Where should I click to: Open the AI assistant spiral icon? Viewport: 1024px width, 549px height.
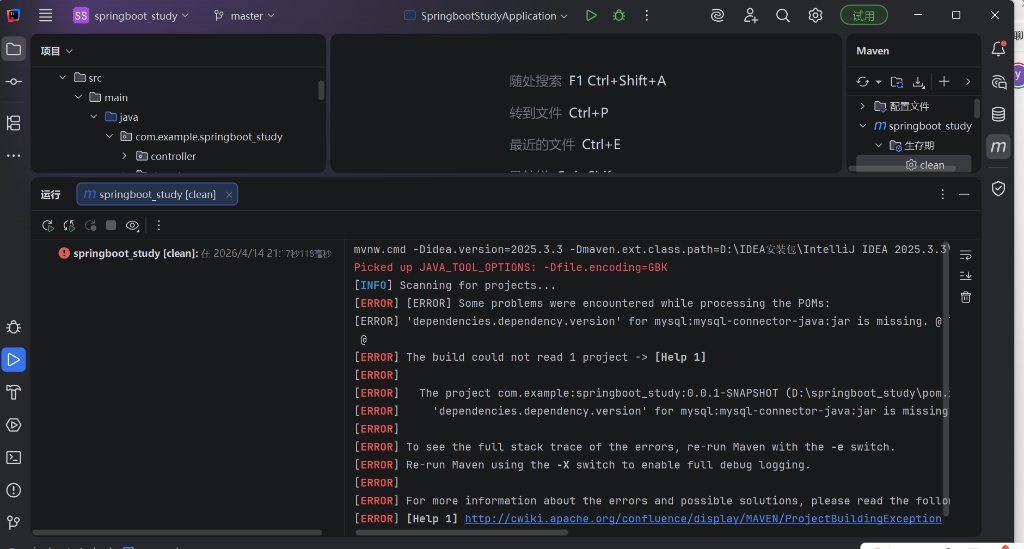(717, 16)
